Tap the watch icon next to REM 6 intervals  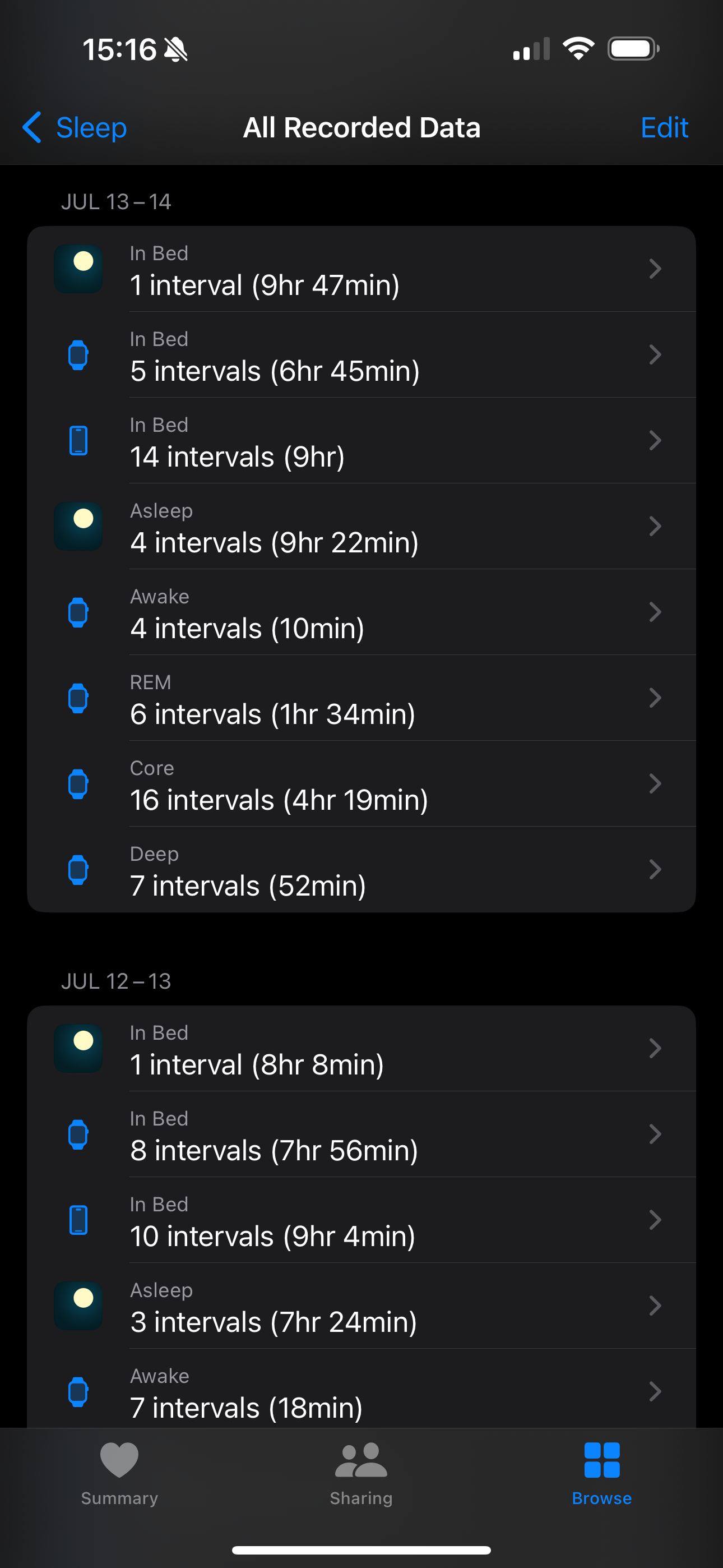[78, 698]
